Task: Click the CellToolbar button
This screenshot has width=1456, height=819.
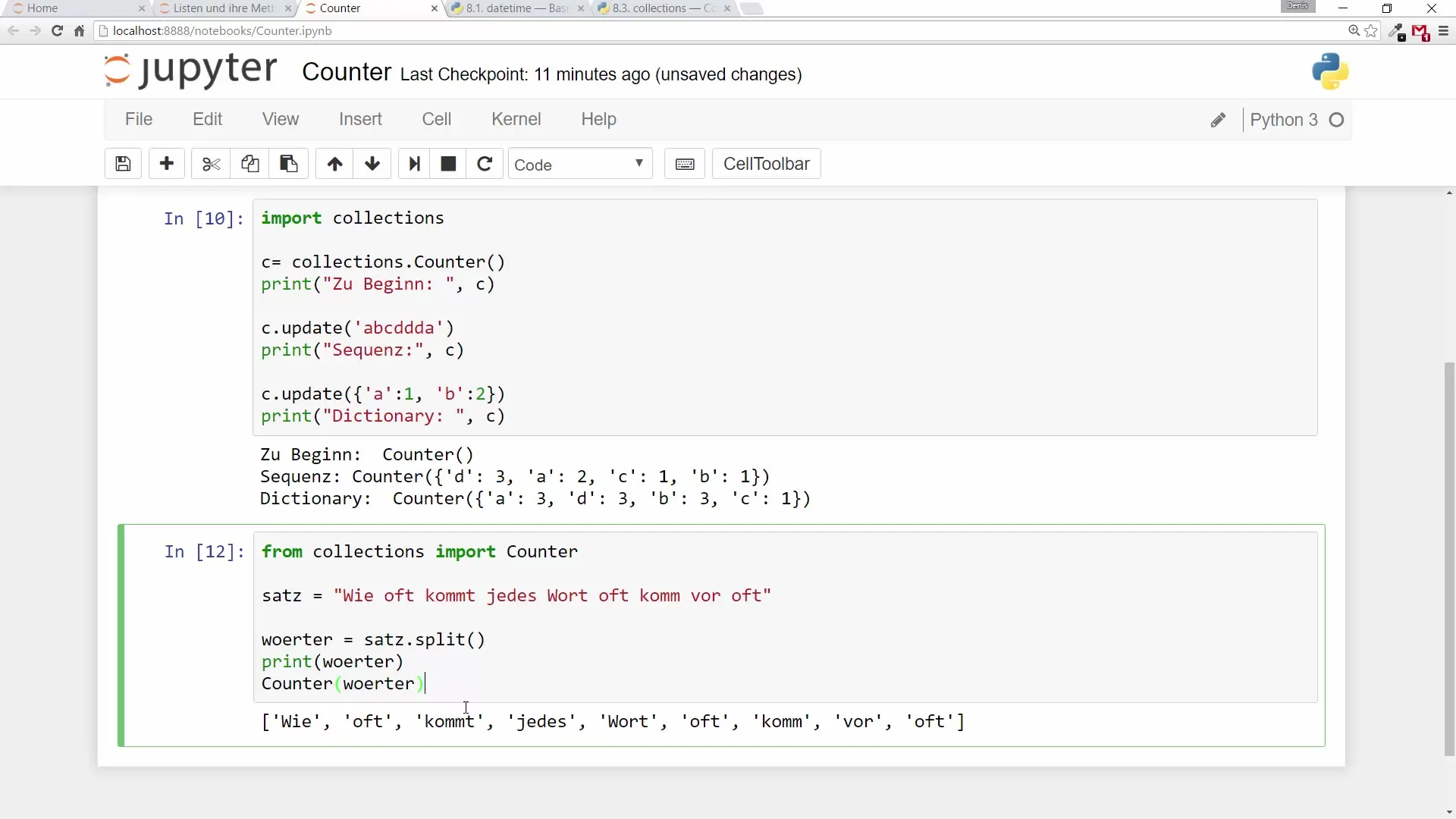Action: tap(766, 164)
